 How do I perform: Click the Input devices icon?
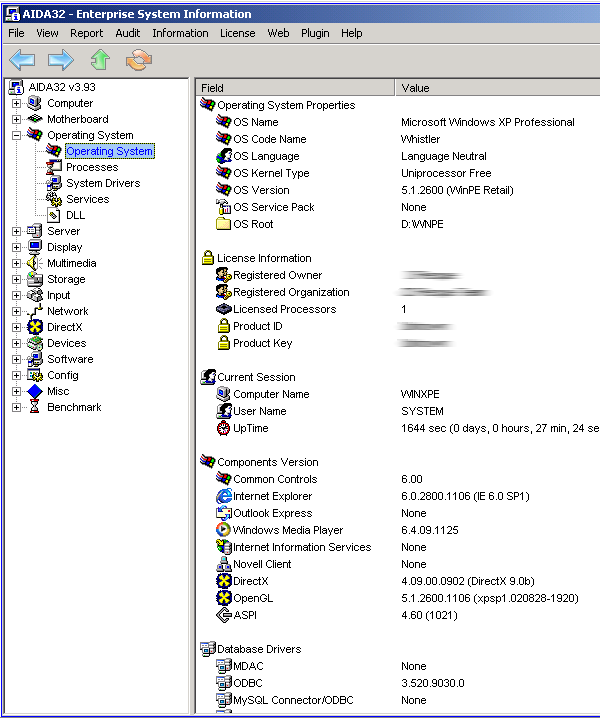tap(34, 295)
